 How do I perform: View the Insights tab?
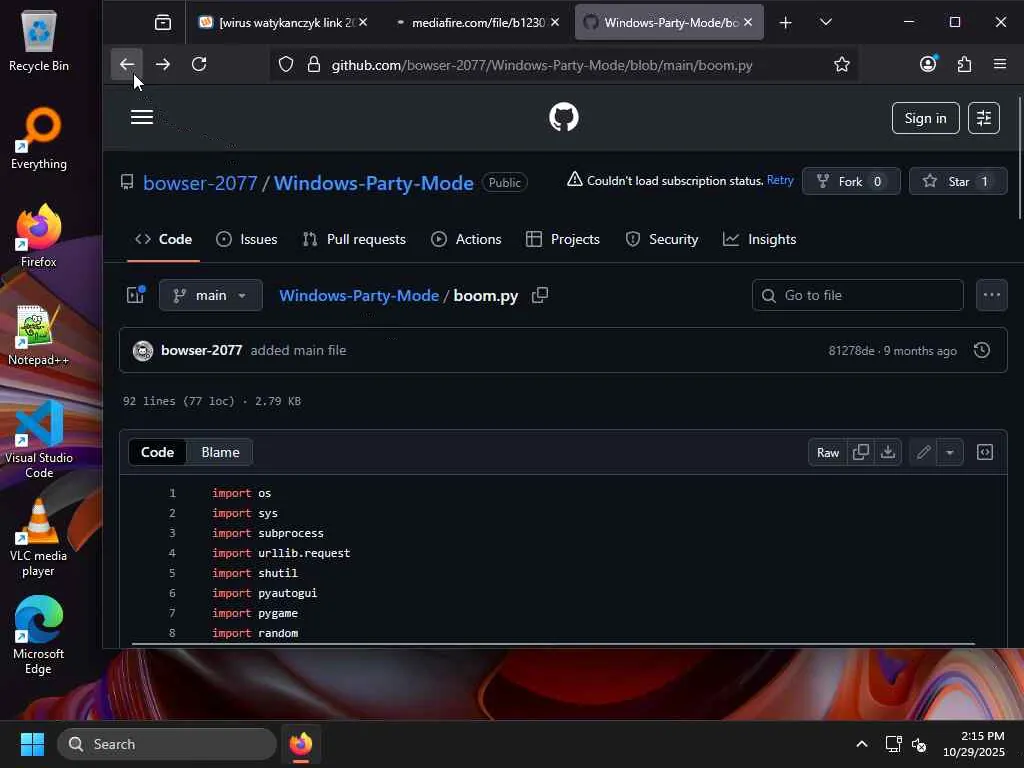point(760,240)
